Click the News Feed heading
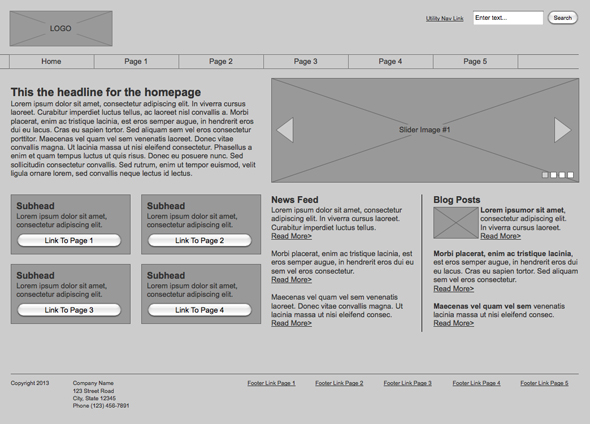Viewport: 590px width, 424px height. [x=295, y=200]
